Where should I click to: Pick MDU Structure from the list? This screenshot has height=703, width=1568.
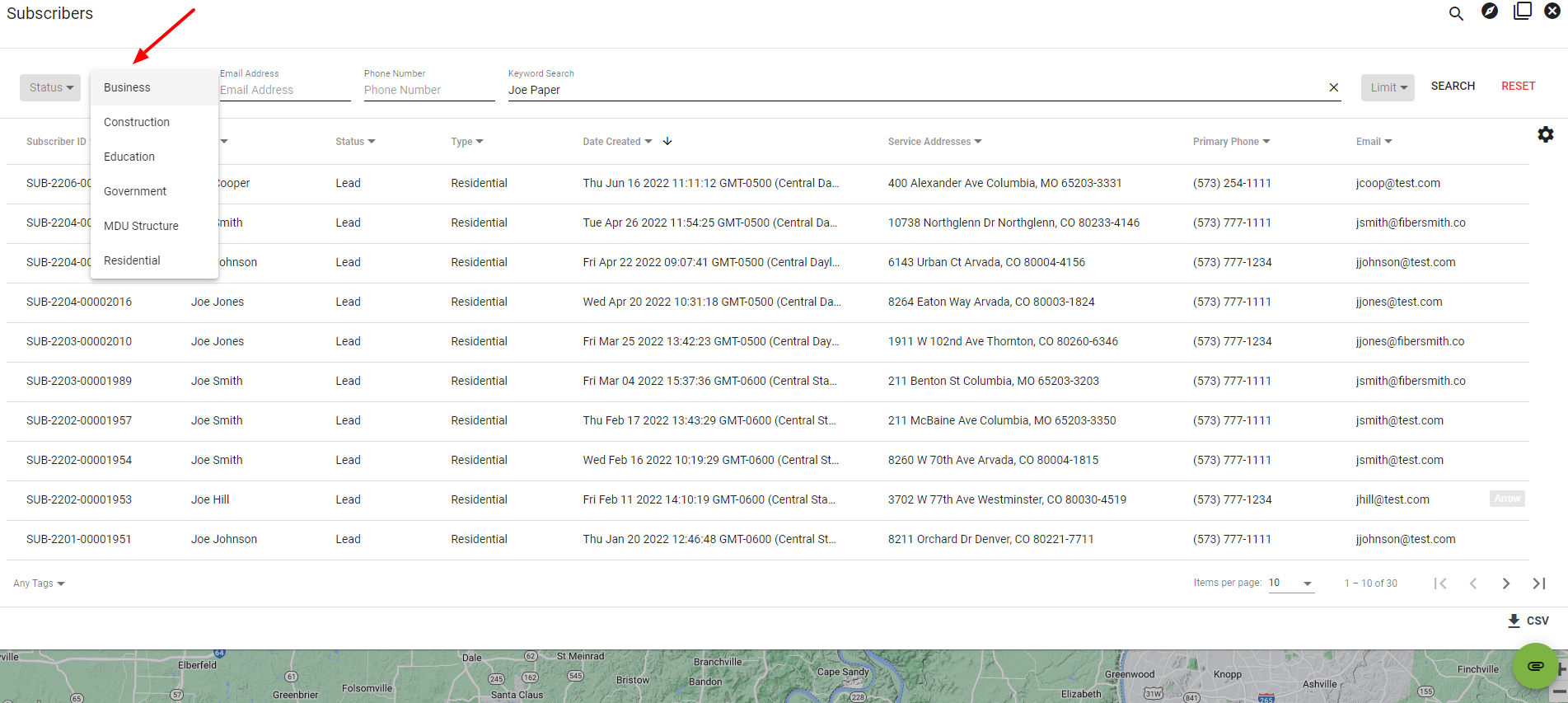tap(154, 226)
